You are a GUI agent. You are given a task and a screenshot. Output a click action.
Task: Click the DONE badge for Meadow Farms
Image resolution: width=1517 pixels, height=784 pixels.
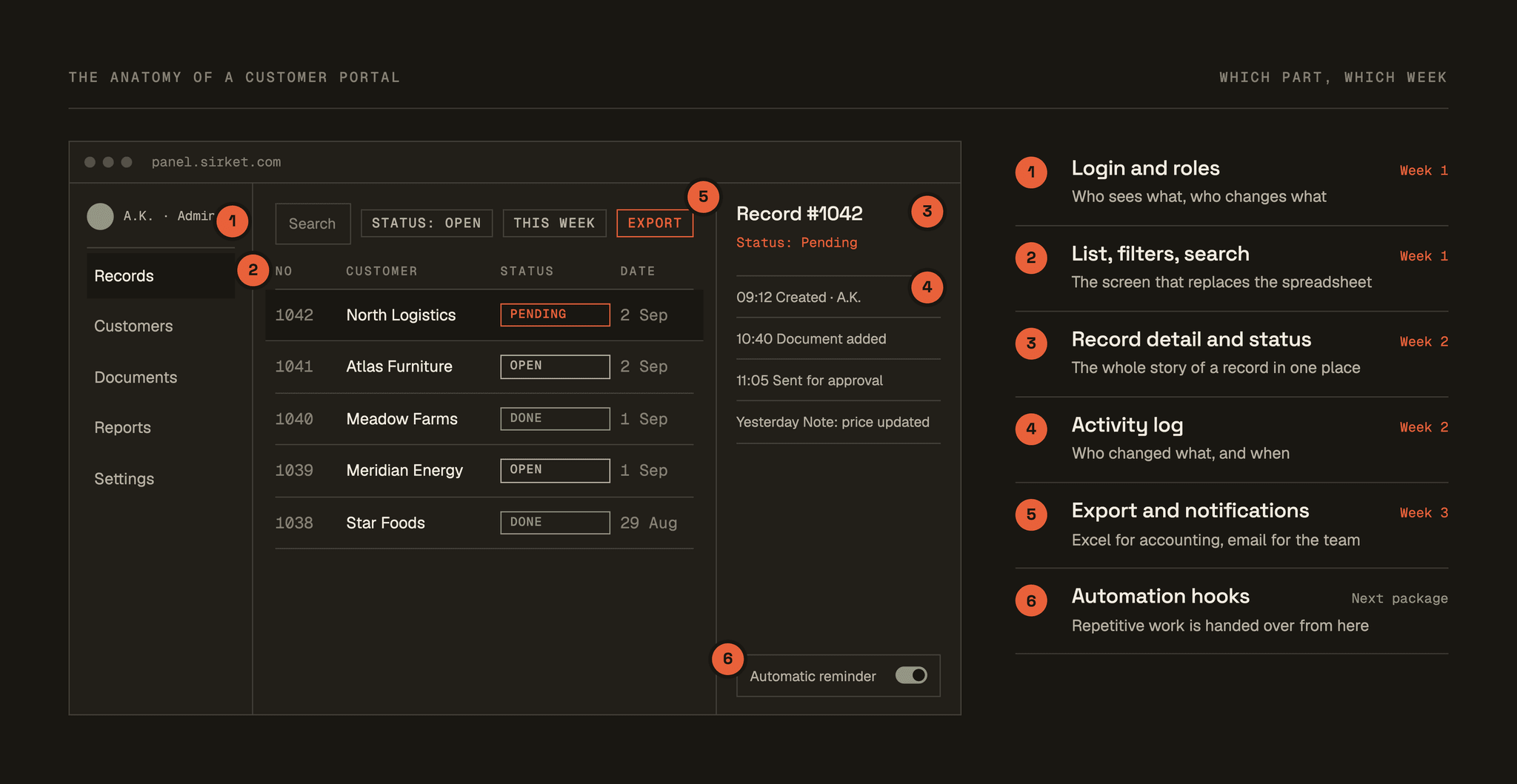(x=555, y=418)
